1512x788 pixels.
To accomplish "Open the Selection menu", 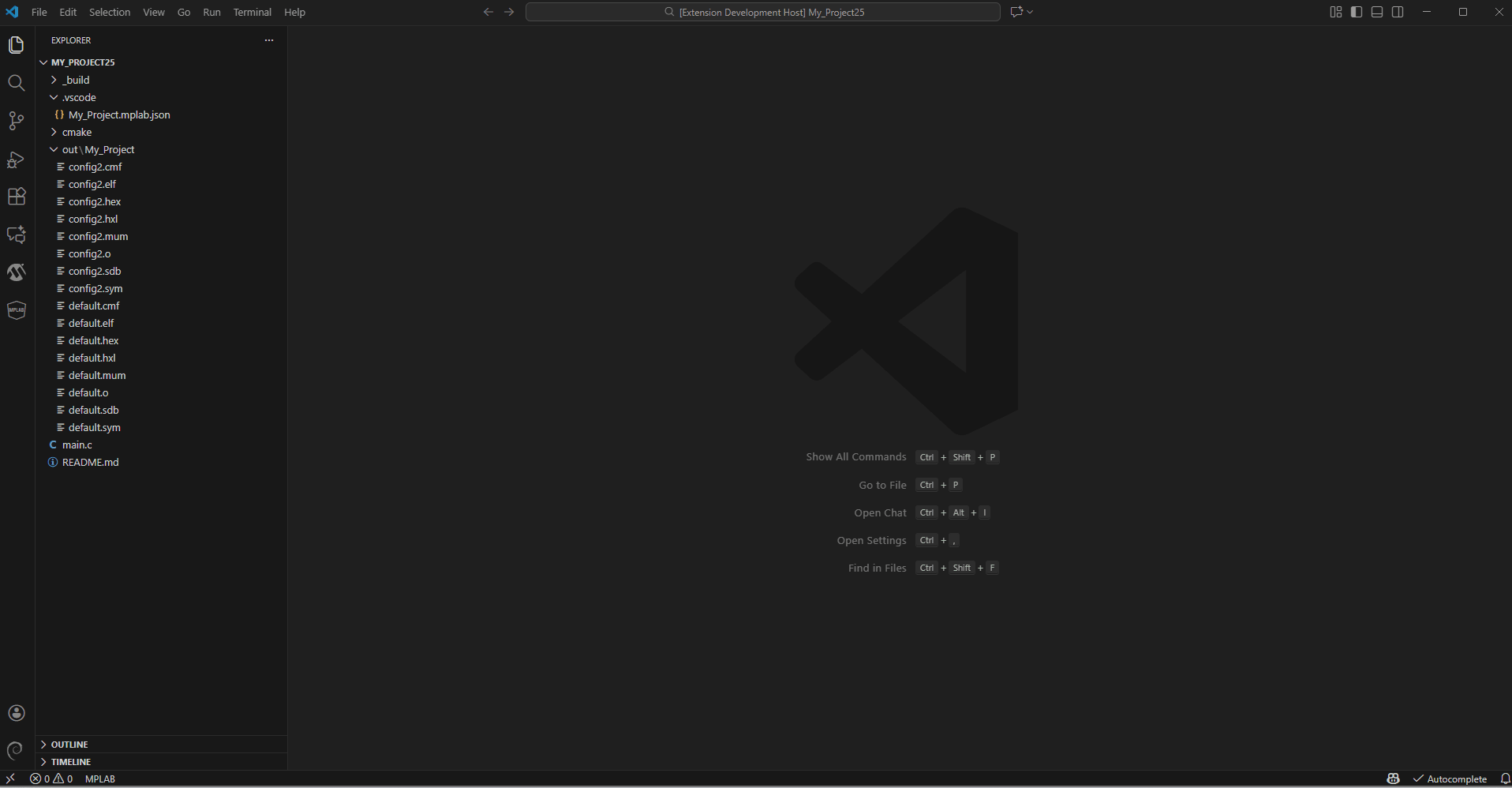I will (110, 12).
